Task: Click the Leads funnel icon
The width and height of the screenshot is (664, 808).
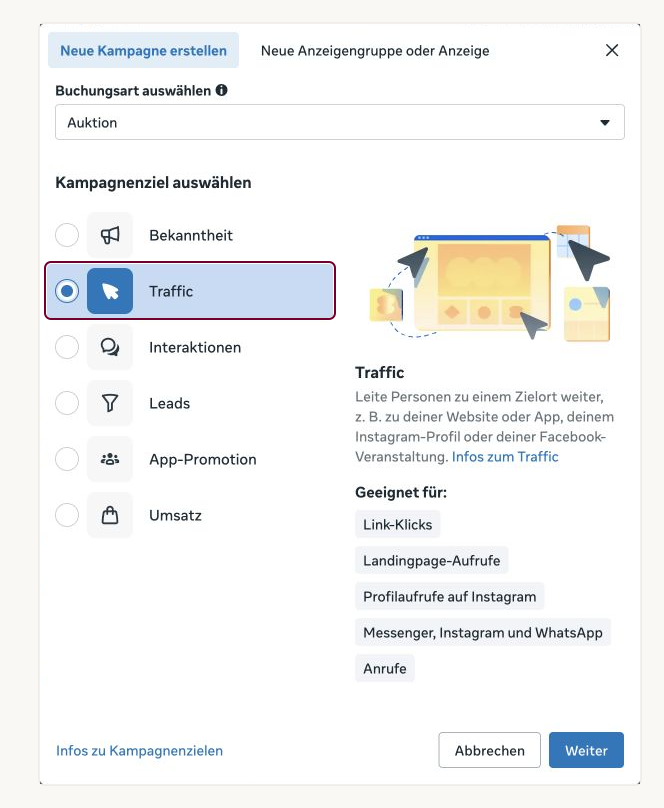Action: (x=110, y=403)
